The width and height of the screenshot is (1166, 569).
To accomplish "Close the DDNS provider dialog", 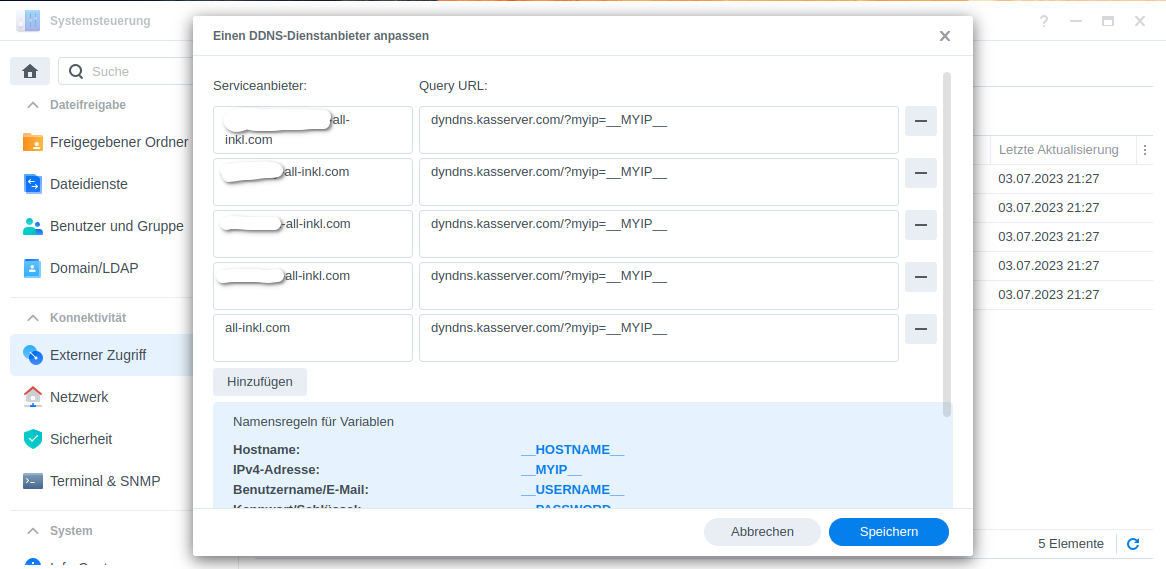I will pyautogui.click(x=945, y=36).
